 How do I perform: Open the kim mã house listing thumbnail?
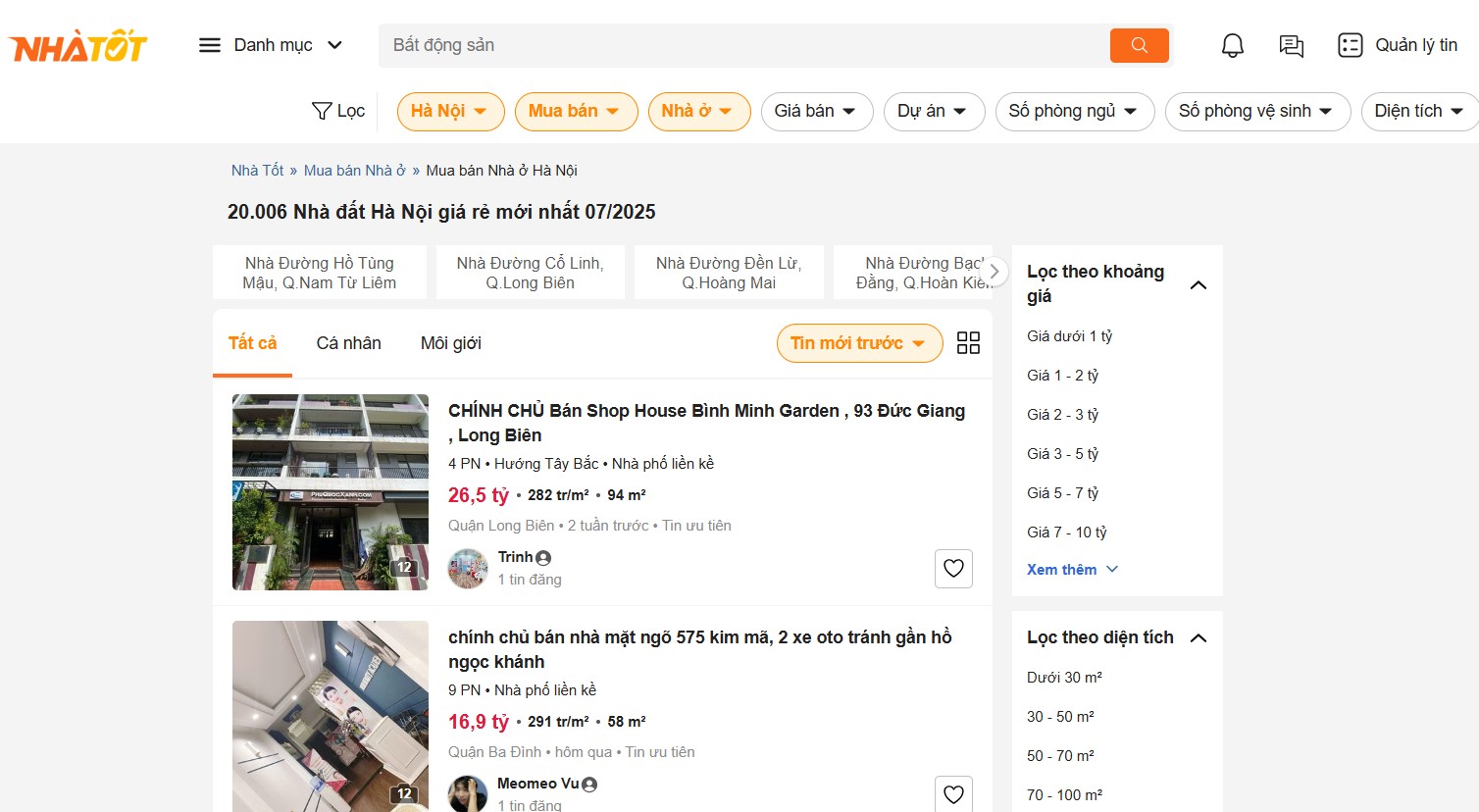coord(331,716)
